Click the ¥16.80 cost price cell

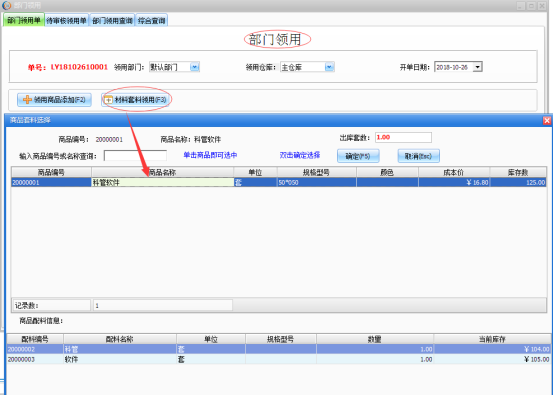pyautogui.click(x=454, y=182)
